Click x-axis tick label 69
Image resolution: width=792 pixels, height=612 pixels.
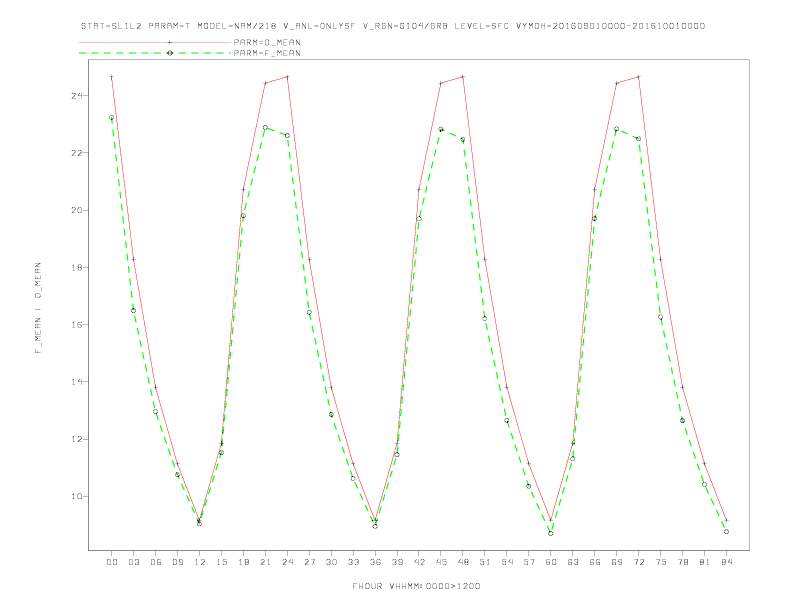pos(617,562)
